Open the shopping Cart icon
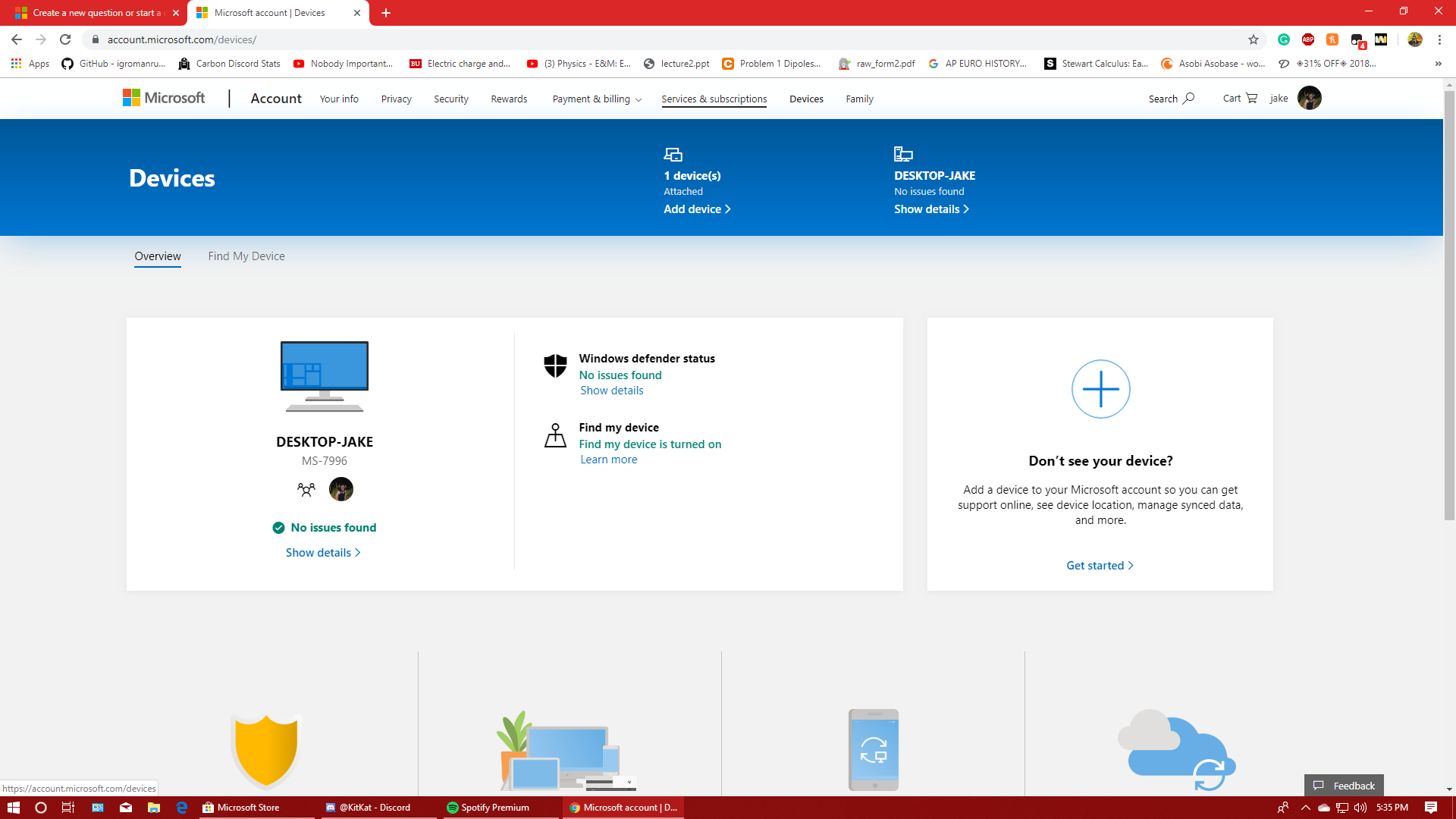 click(1251, 98)
